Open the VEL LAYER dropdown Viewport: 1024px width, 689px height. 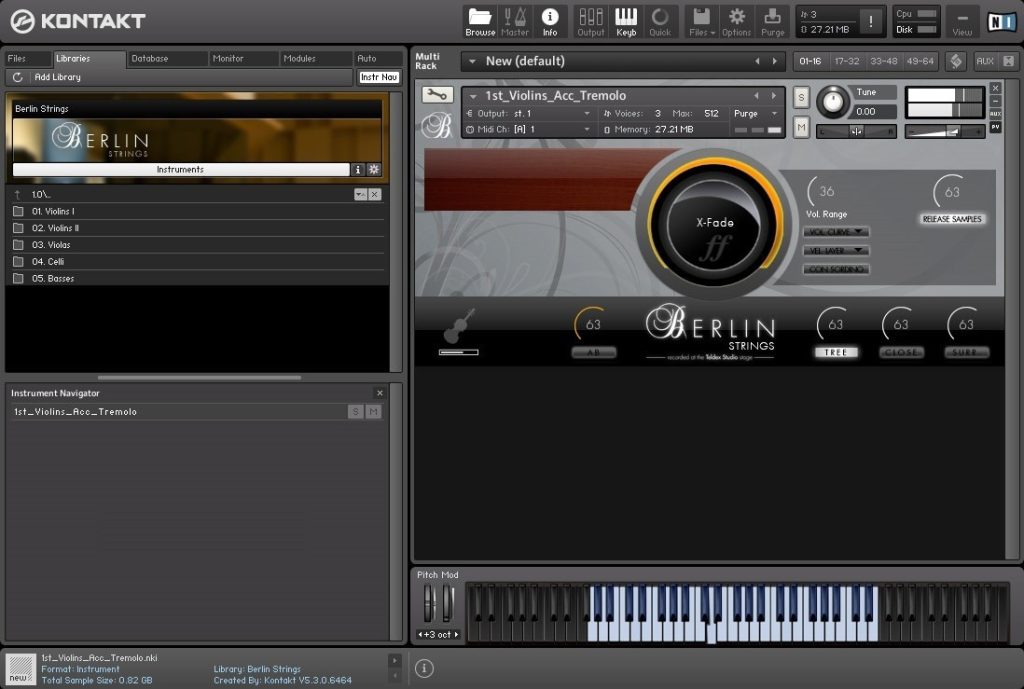point(836,250)
